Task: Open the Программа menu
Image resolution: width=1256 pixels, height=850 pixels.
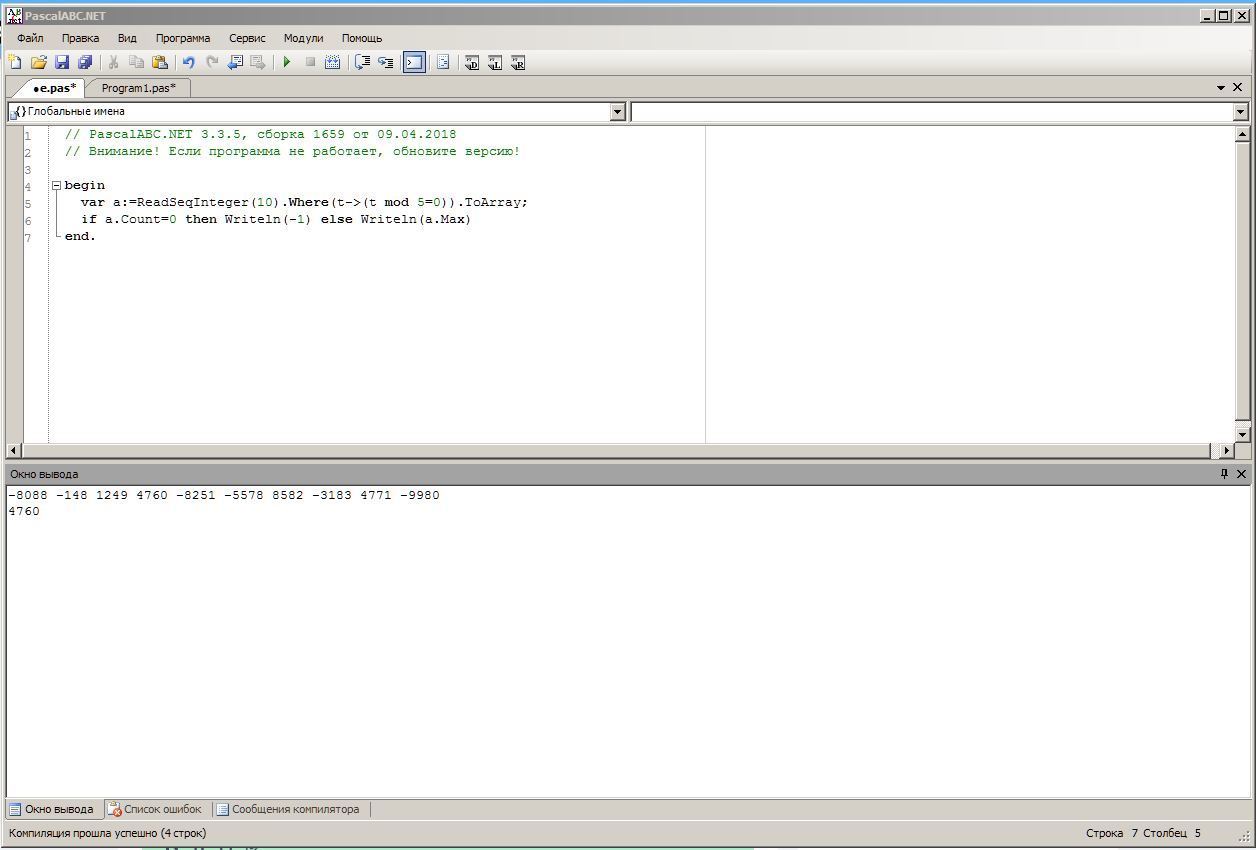Action: [183, 38]
